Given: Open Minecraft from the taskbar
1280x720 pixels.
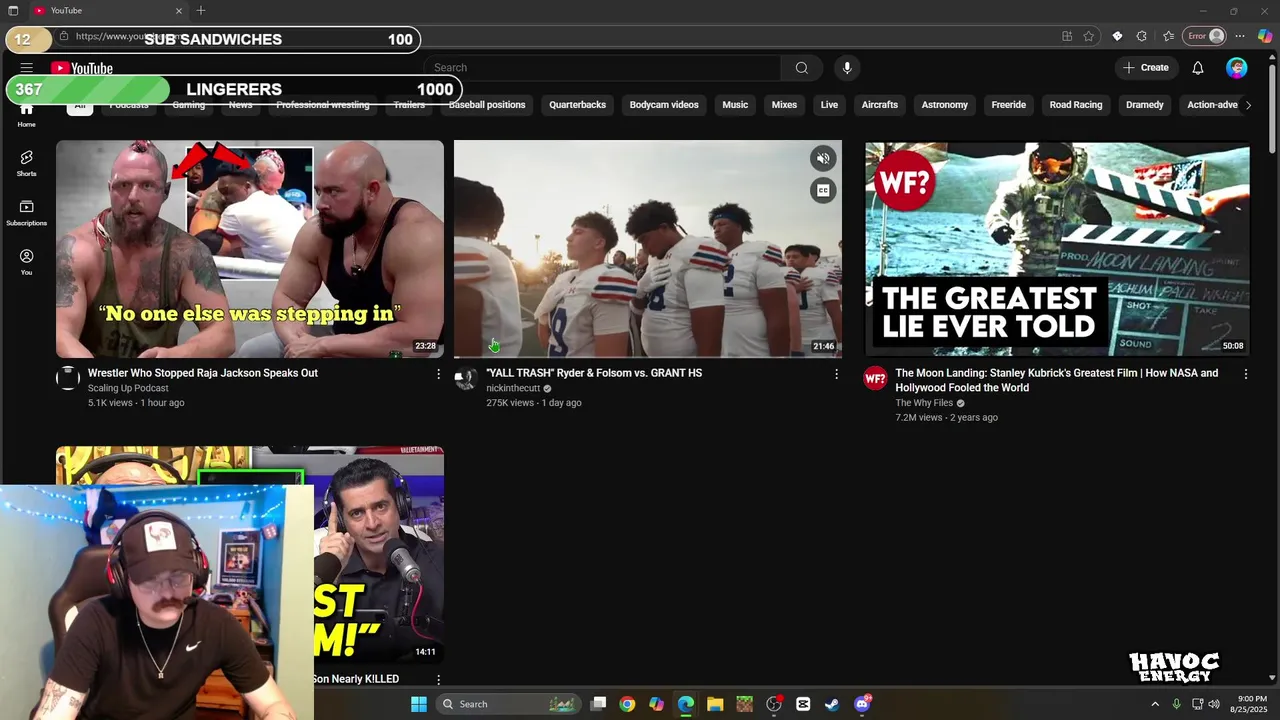Looking at the screenshot, I should tap(744, 704).
